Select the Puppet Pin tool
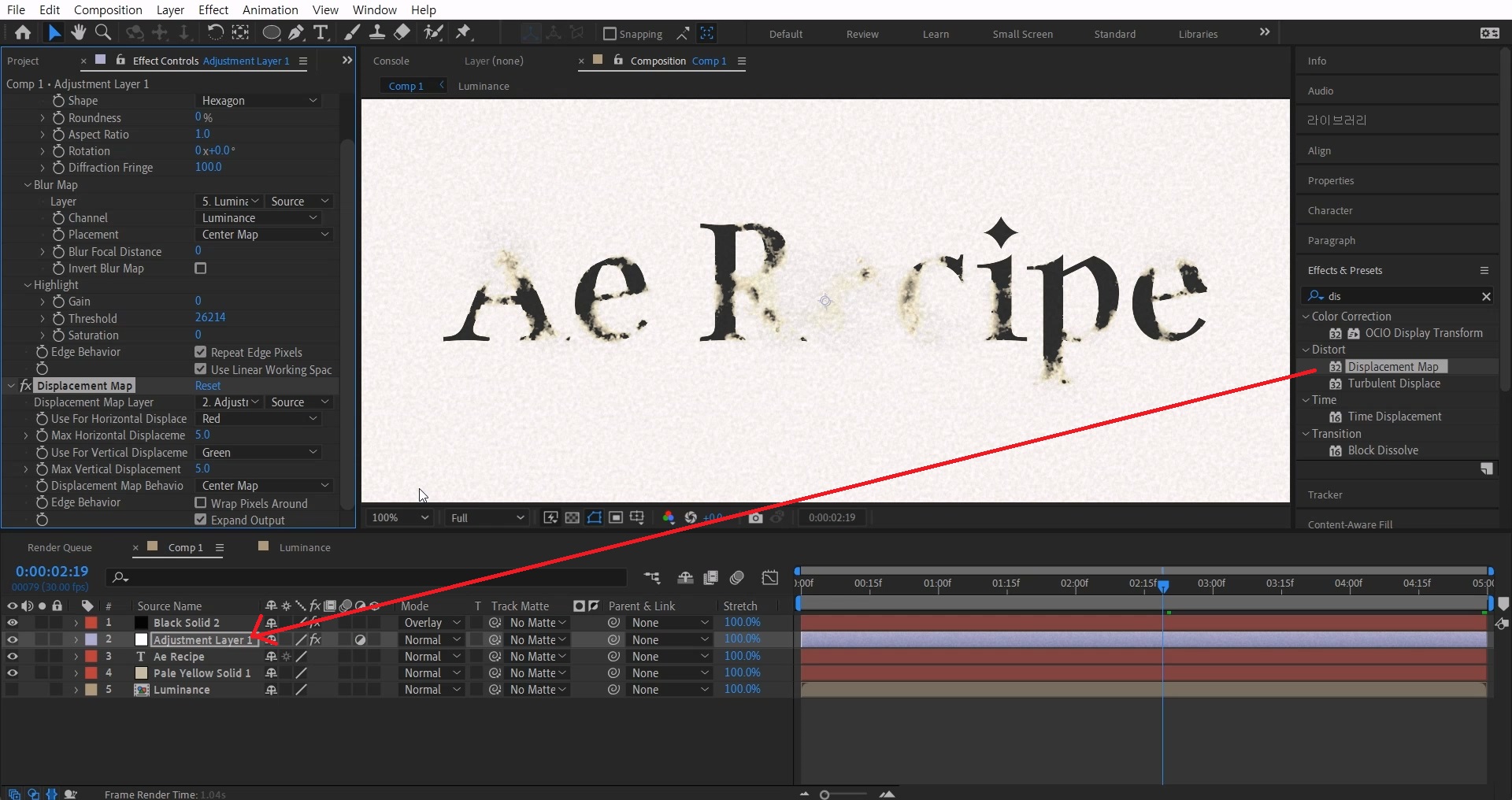This screenshot has width=1512, height=800. click(x=464, y=33)
